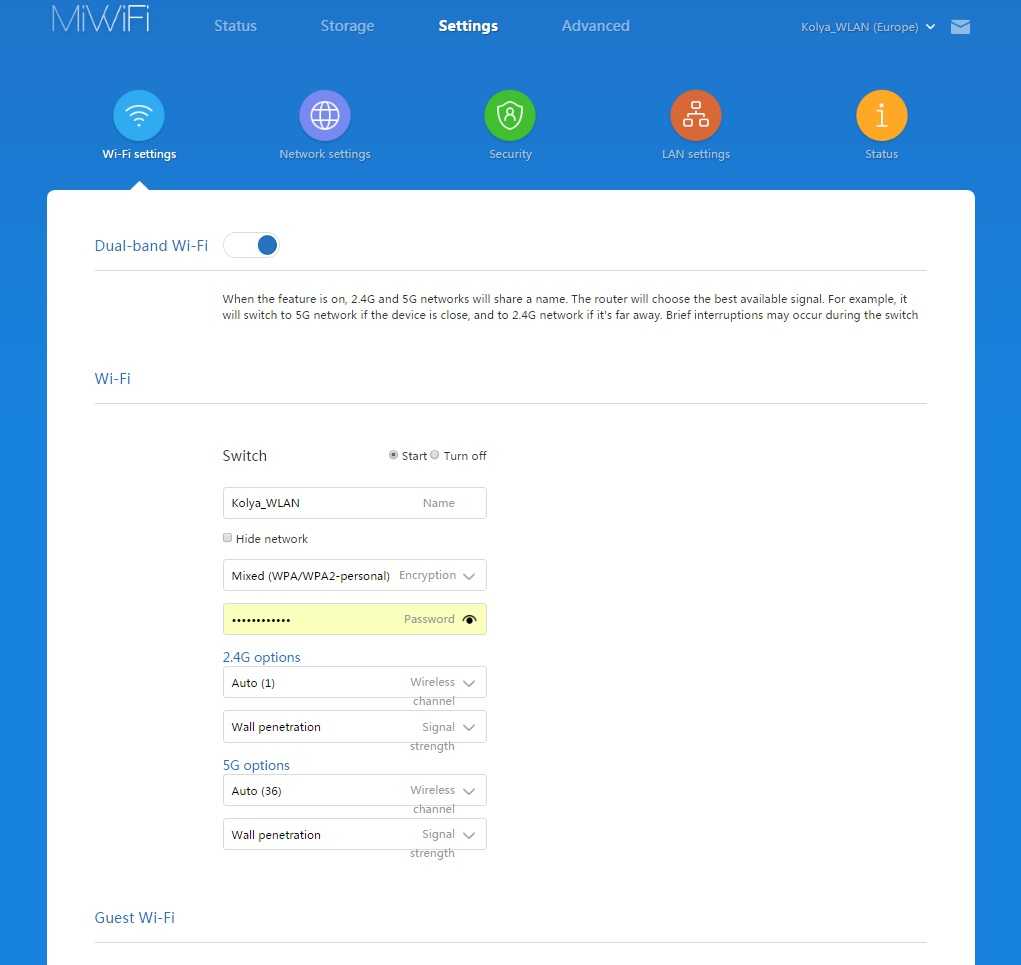
Task: Open the 2.4G Wireless channel dropdown
Action: (x=355, y=682)
